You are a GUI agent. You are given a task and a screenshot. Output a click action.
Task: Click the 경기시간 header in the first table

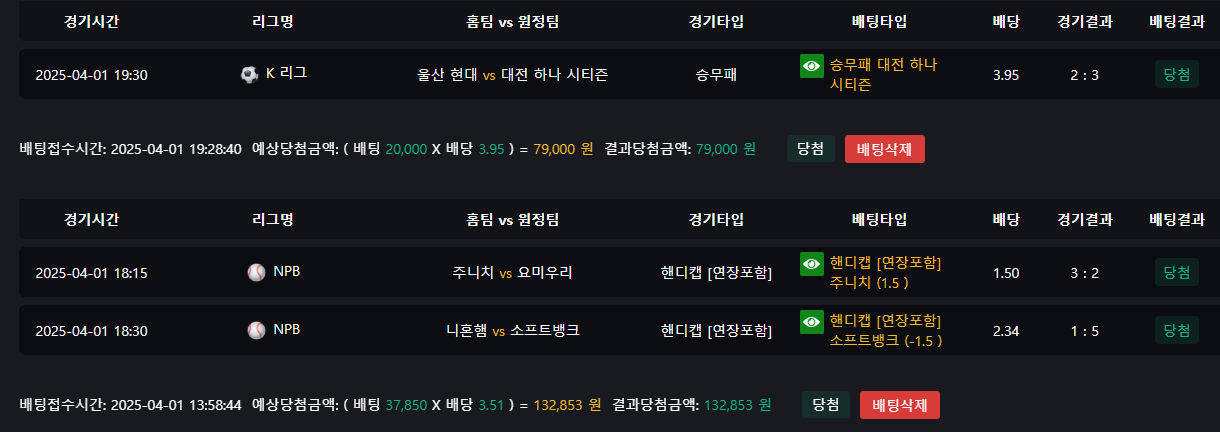click(91, 21)
